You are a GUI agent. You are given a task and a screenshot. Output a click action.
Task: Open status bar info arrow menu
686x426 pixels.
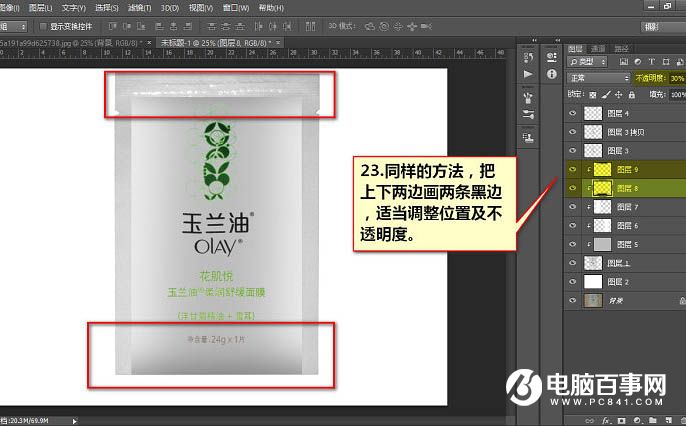(74, 421)
